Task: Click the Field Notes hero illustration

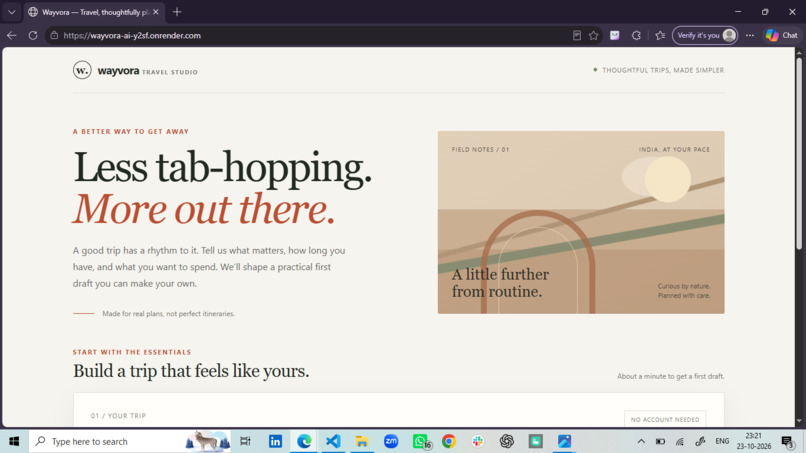Action: (x=581, y=222)
